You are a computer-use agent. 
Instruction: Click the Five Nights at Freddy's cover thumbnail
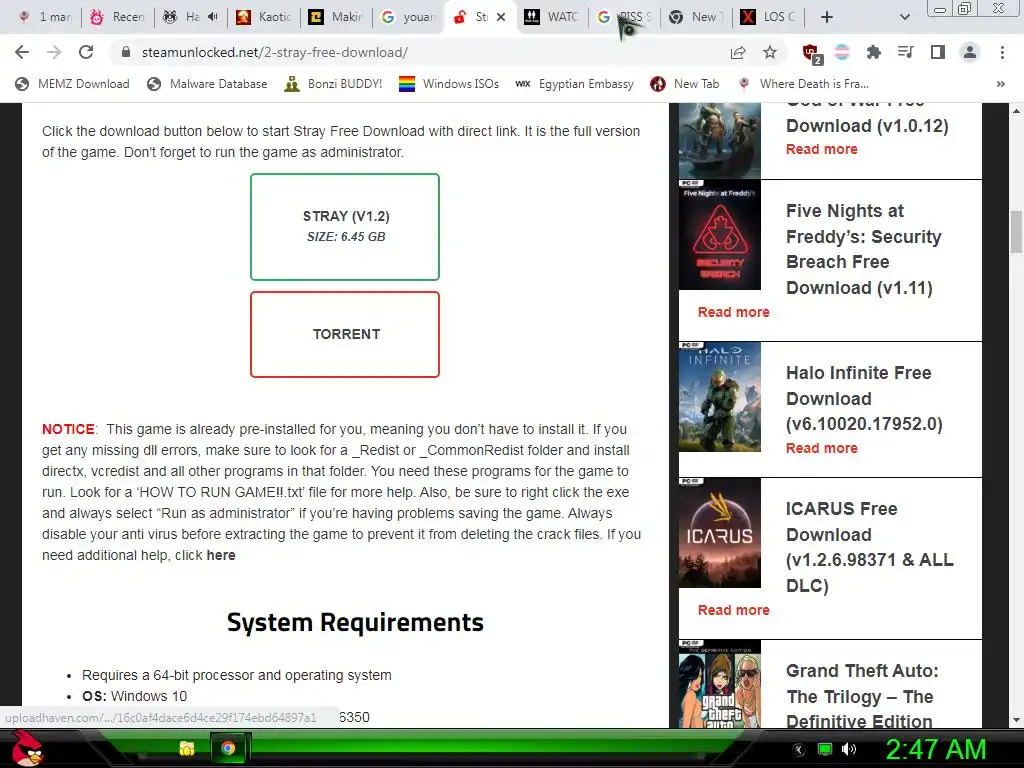click(720, 235)
